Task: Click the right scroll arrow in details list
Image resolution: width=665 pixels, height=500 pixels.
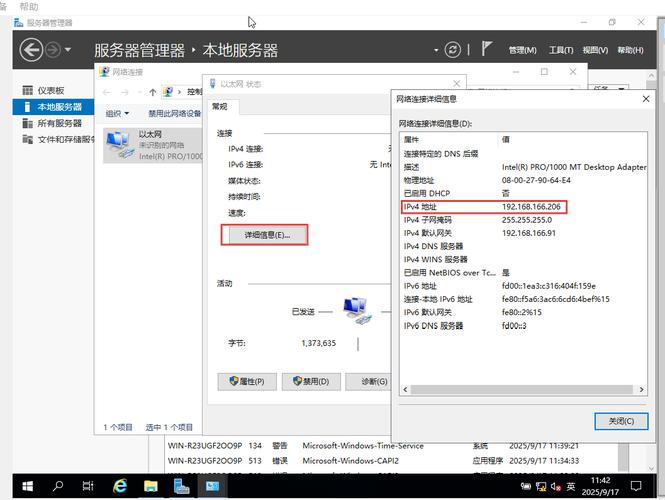Action: coord(641,390)
